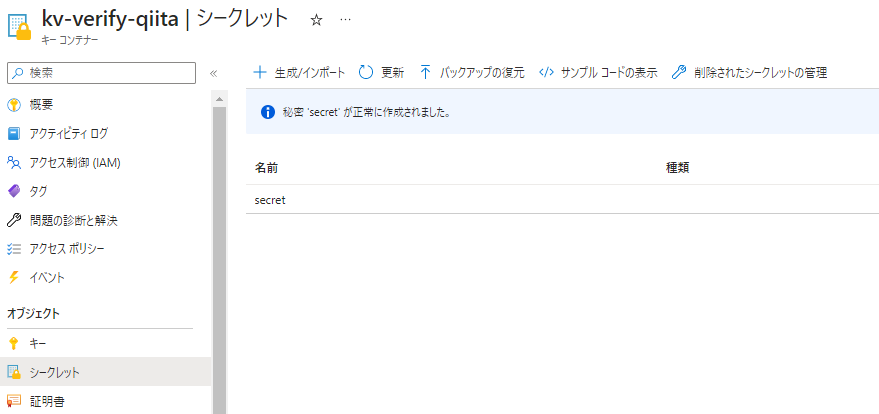The height and width of the screenshot is (414, 879).
Task: Open アクセス制御 (IAM)
Action: (75, 162)
